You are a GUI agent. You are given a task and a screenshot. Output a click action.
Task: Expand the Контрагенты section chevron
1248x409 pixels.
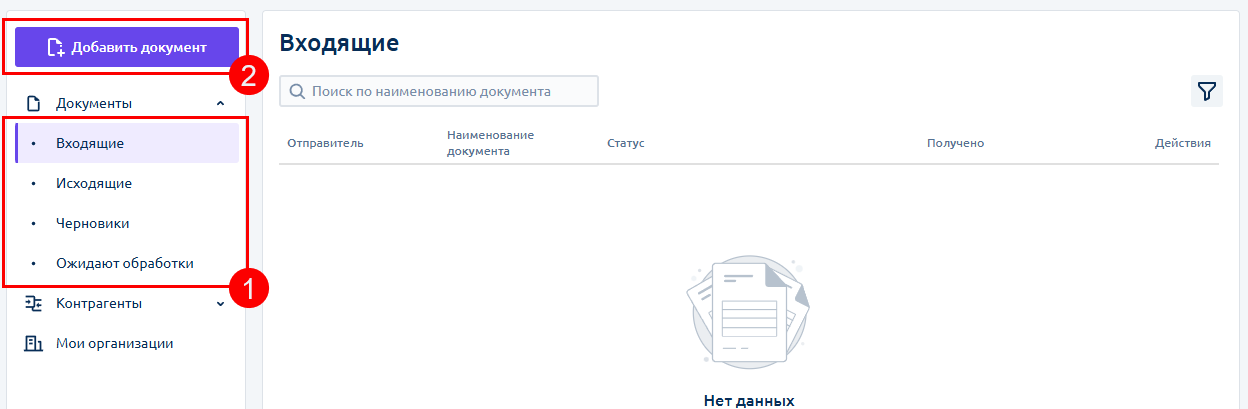point(220,304)
